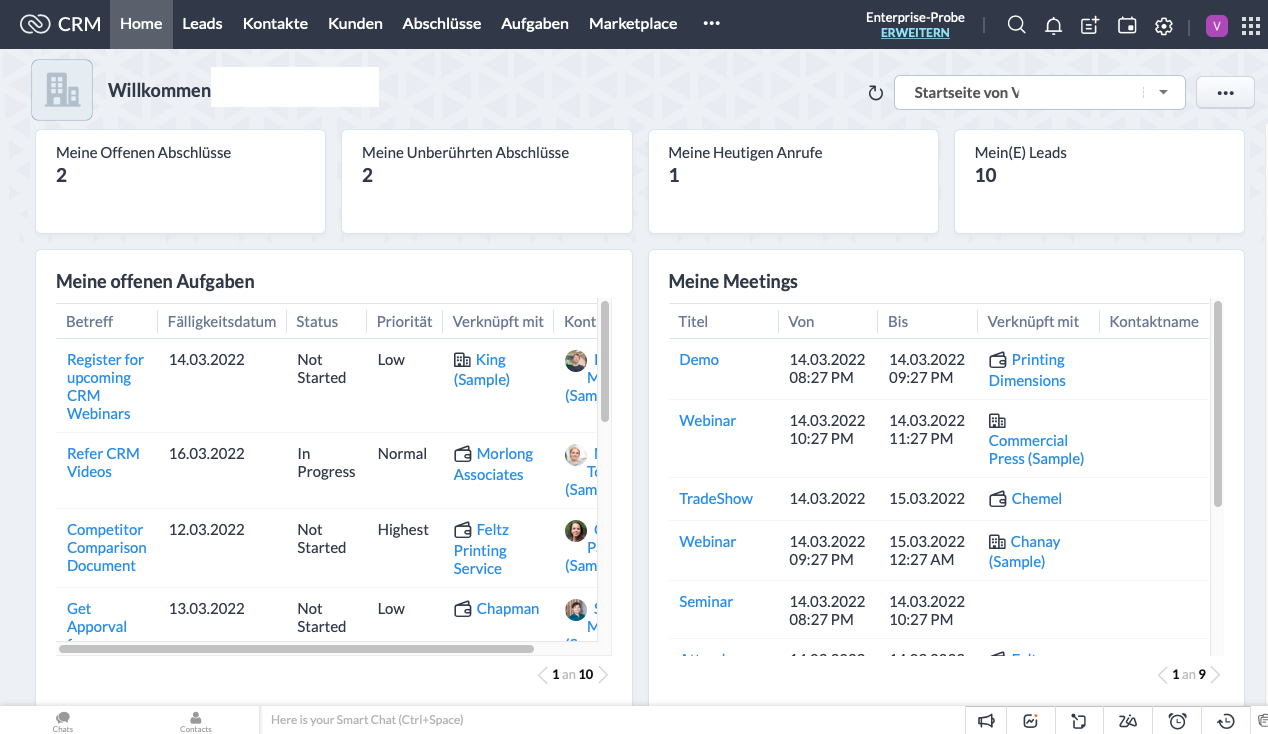Open the search icon in the header
Viewport: 1268px width, 734px height.
point(1016,25)
